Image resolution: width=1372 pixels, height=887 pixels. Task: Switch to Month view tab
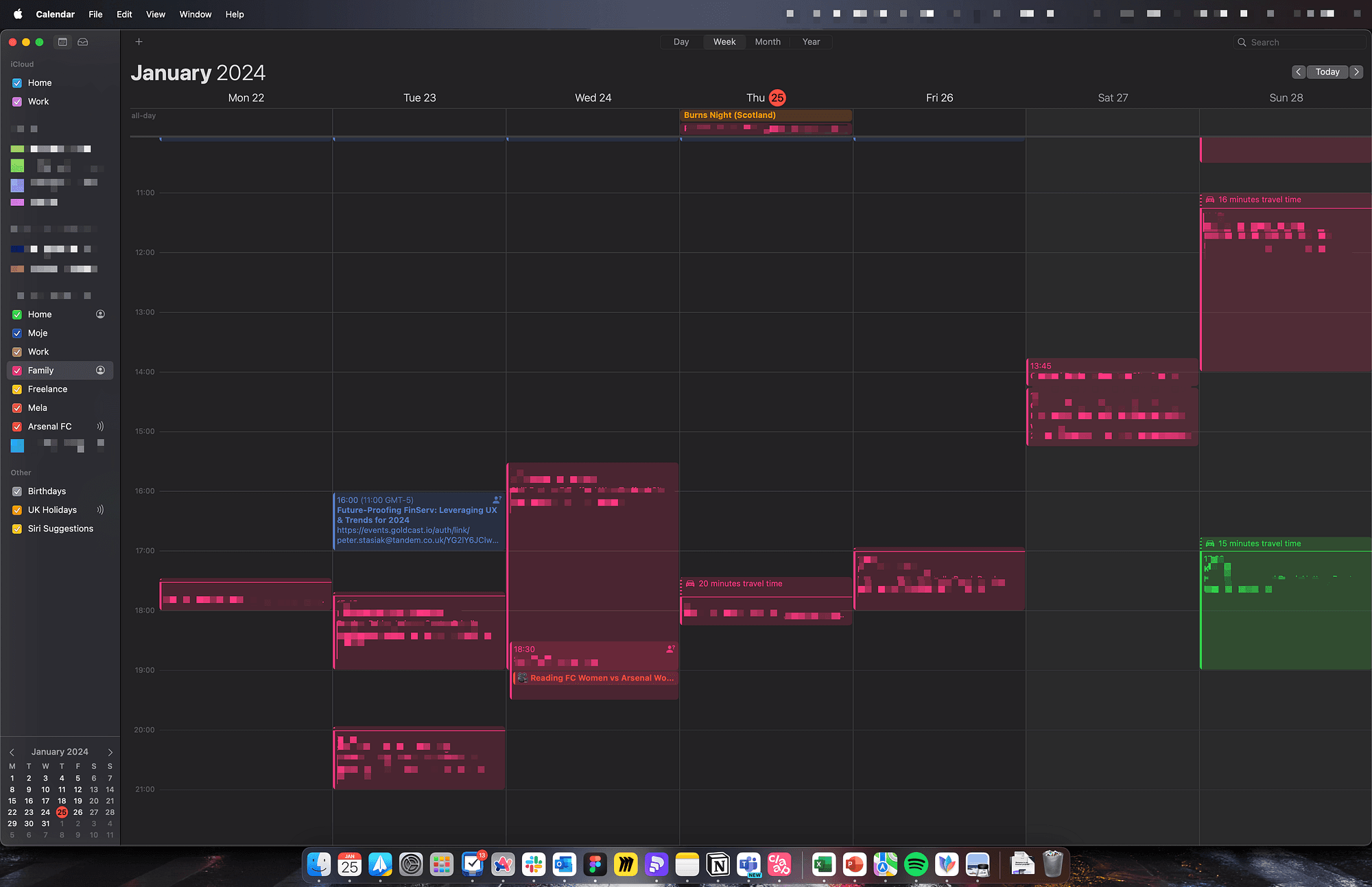[767, 42]
